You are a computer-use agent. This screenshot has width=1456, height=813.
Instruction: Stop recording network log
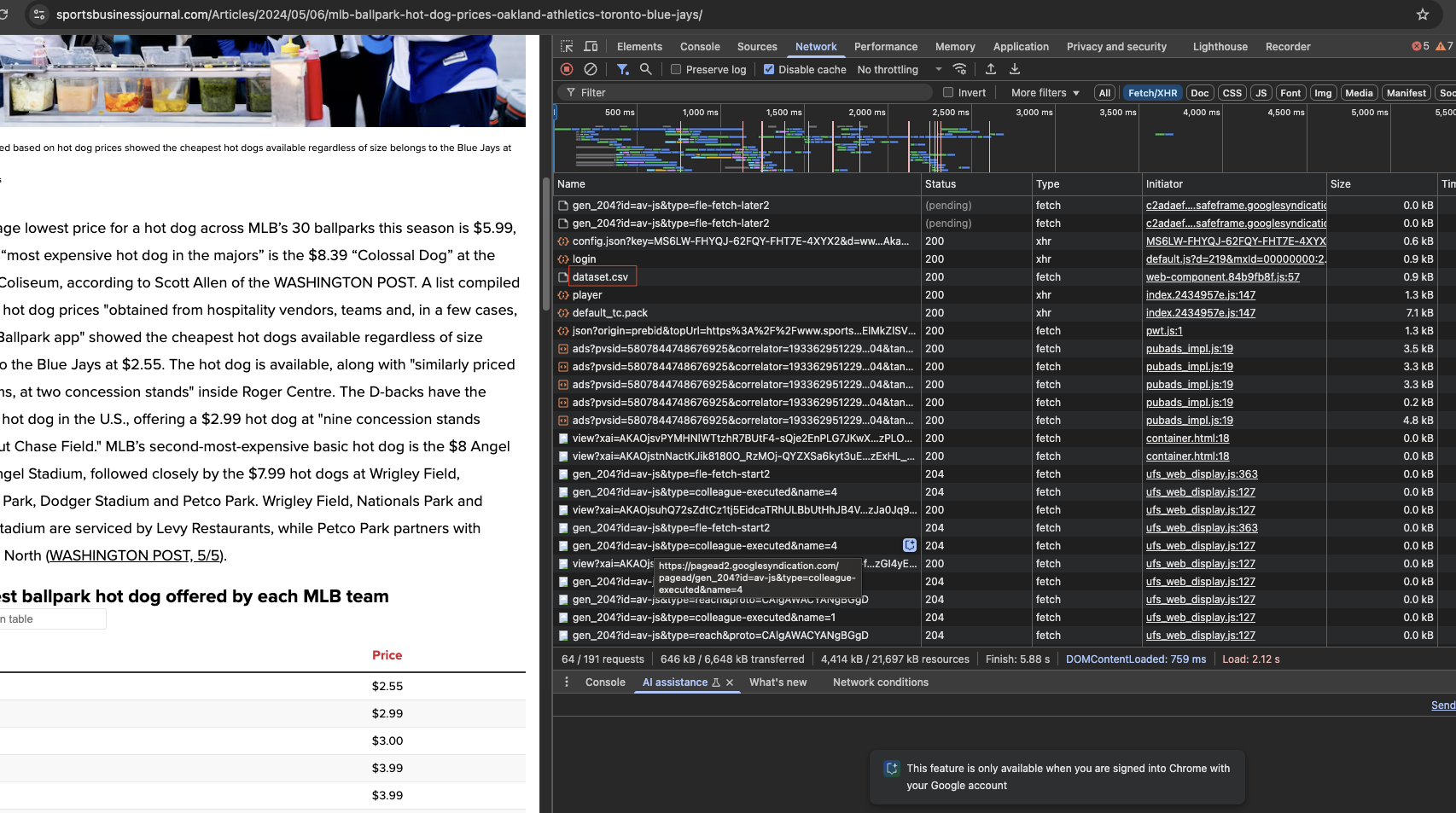click(x=567, y=69)
